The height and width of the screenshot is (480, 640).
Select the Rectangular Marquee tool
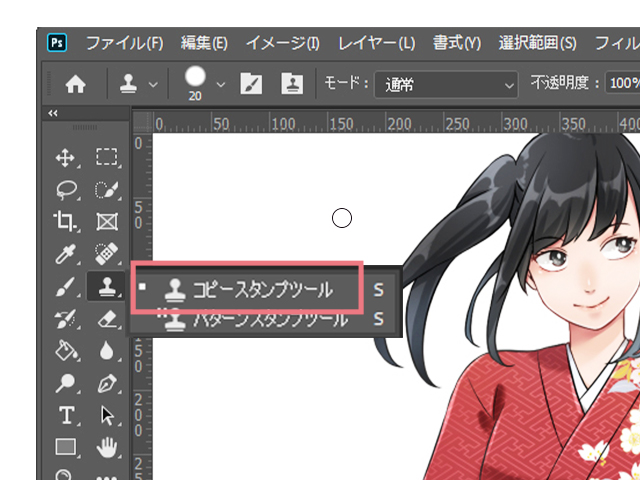click(x=107, y=157)
